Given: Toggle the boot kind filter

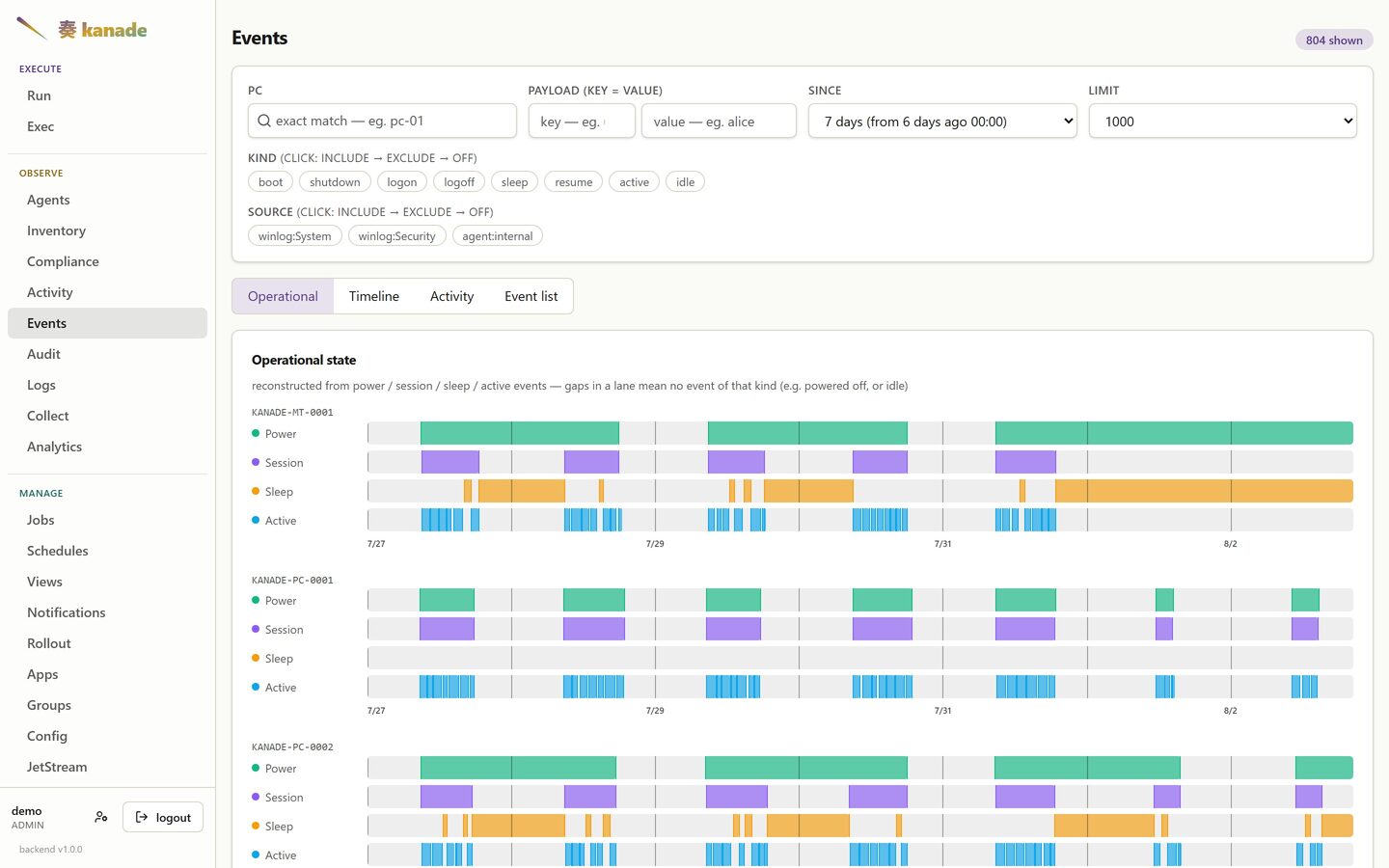Looking at the screenshot, I should (271, 182).
